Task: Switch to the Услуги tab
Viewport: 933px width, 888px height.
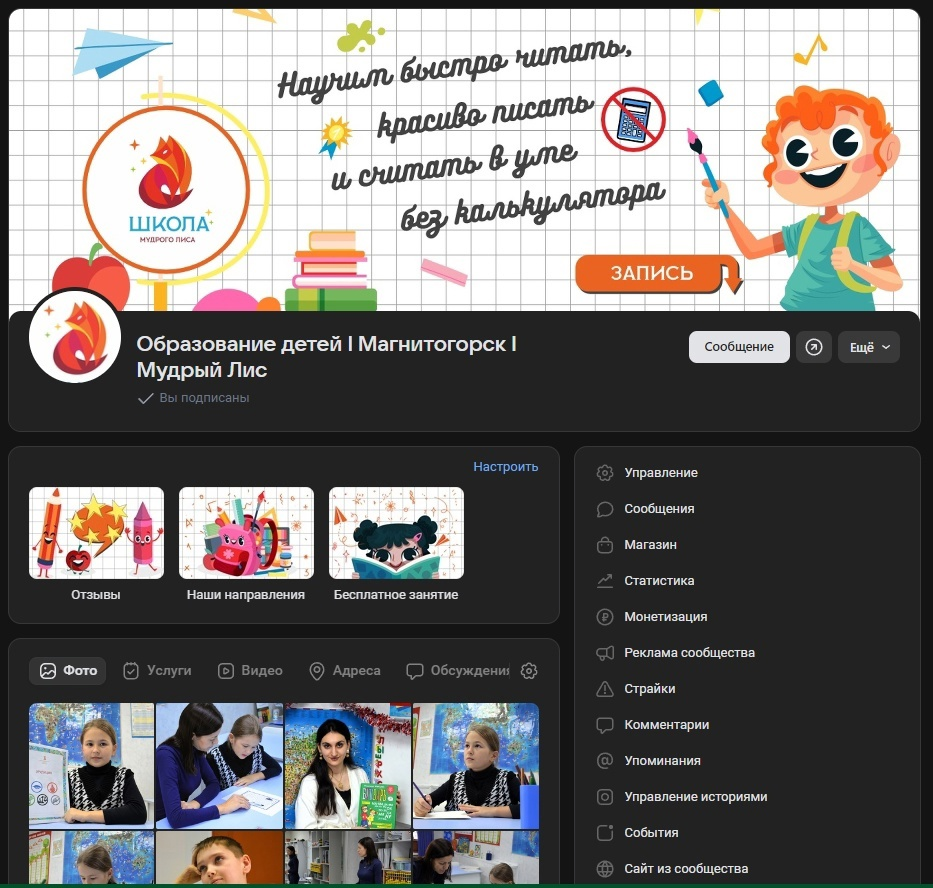Action: (x=157, y=671)
